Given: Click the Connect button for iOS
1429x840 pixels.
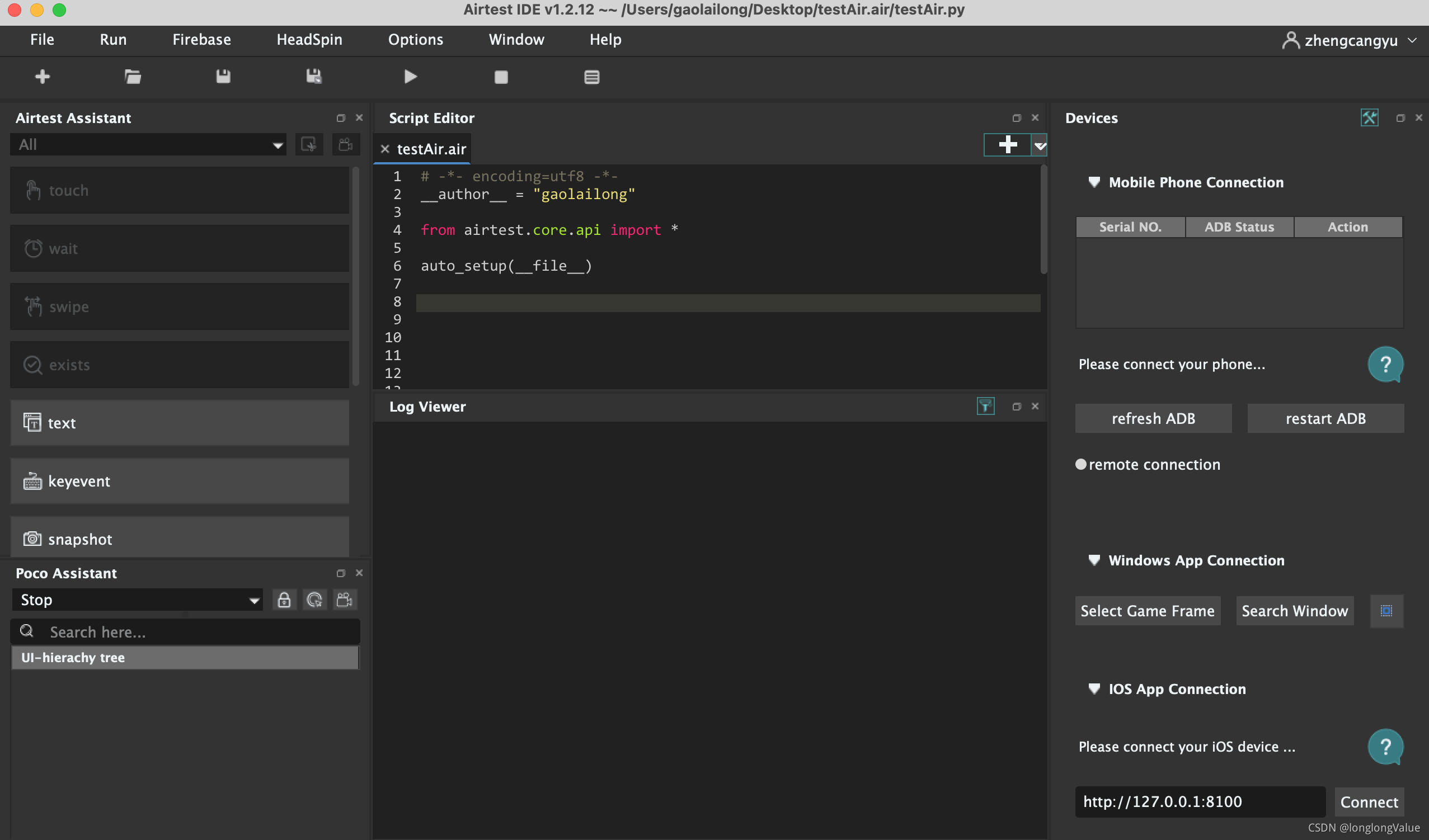Looking at the screenshot, I should [x=1369, y=802].
